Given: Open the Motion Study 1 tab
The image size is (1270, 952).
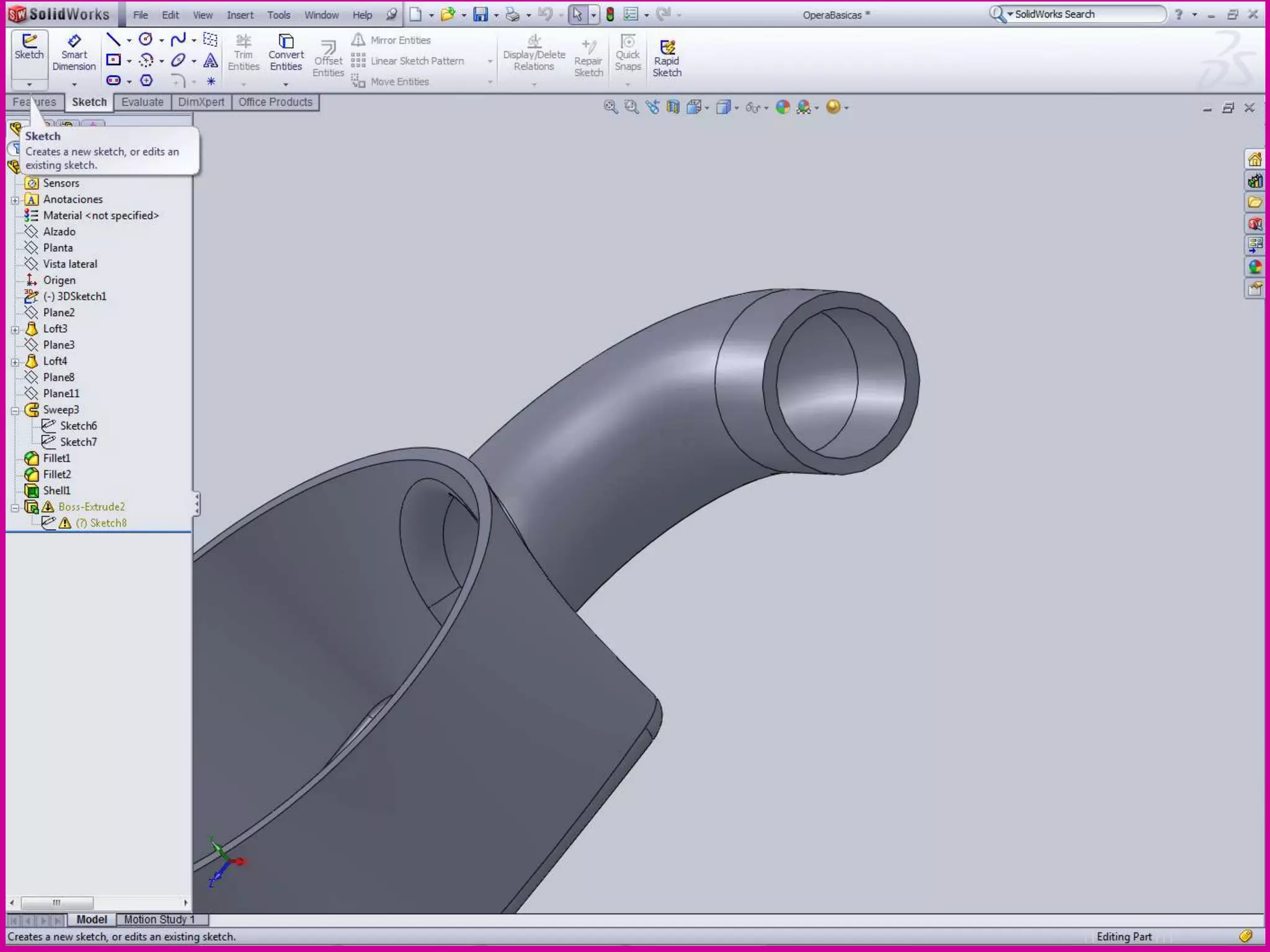Looking at the screenshot, I should point(159,919).
